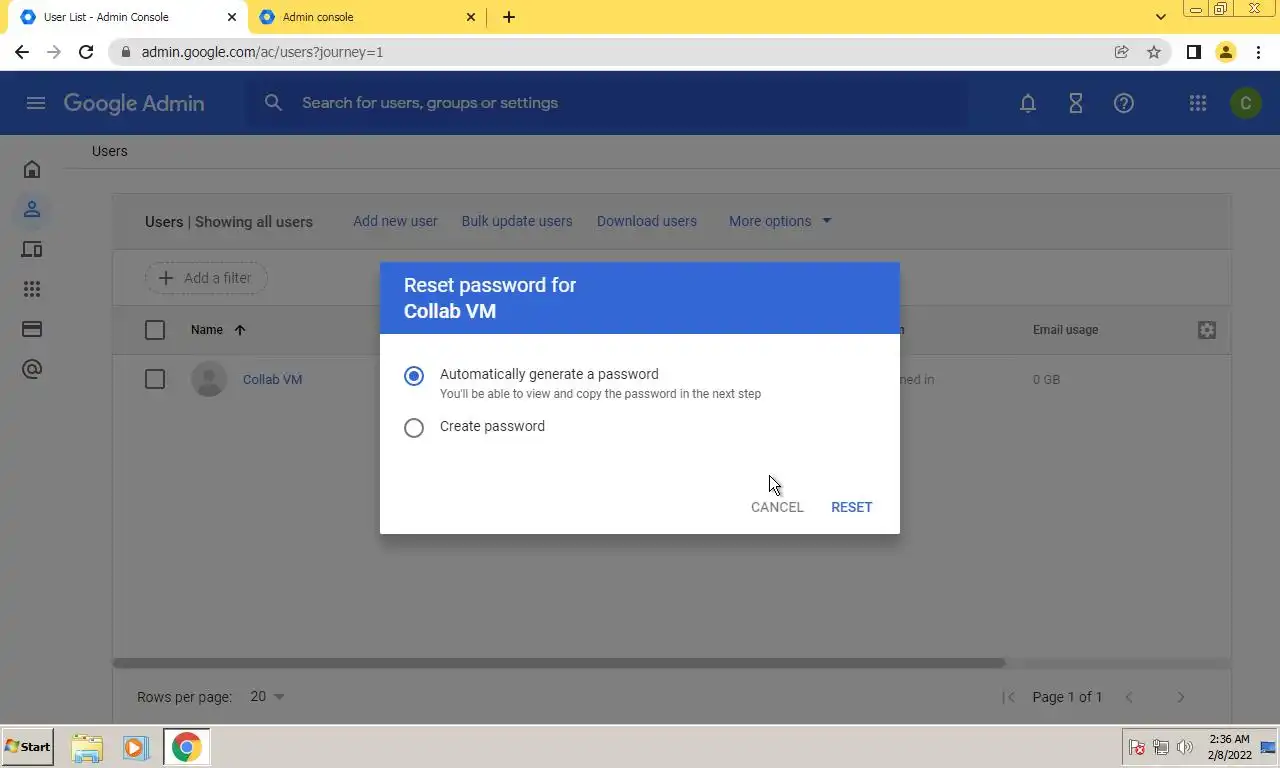Click the taskbar clock
The height and width of the screenshot is (768, 1280).
point(1230,747)
